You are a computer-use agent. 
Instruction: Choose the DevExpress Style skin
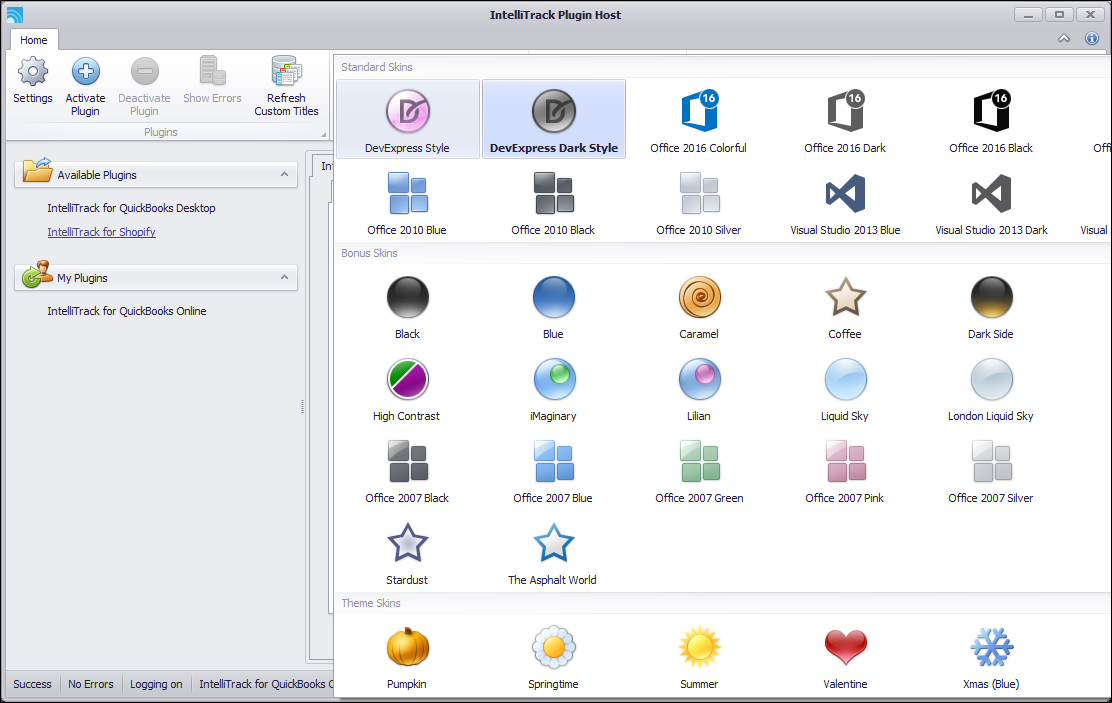click(x=408, y=118)
